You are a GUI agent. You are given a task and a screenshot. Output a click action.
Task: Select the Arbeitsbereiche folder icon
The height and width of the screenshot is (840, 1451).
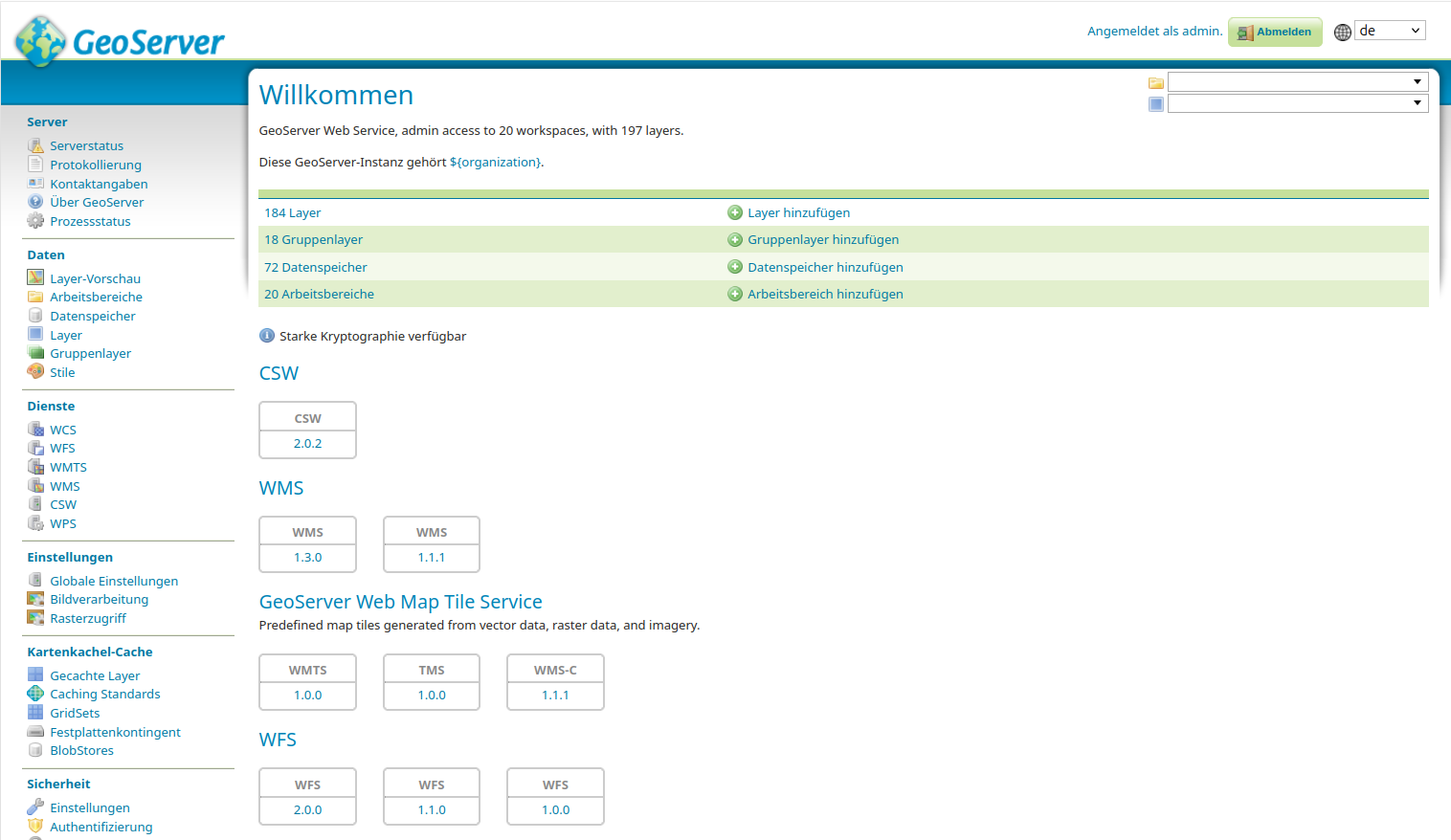34,297
